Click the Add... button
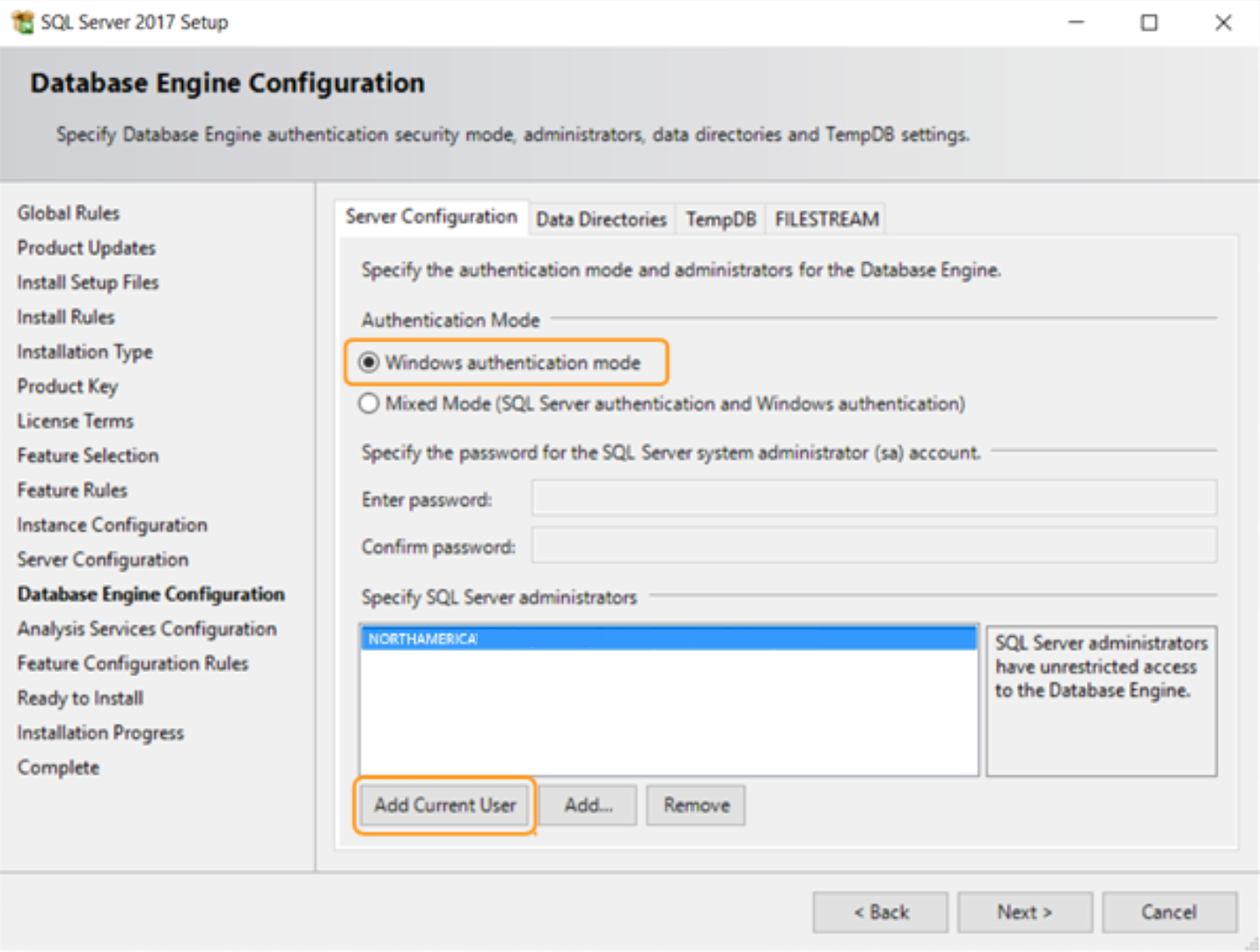The image size is (1260, 952). 587,804
